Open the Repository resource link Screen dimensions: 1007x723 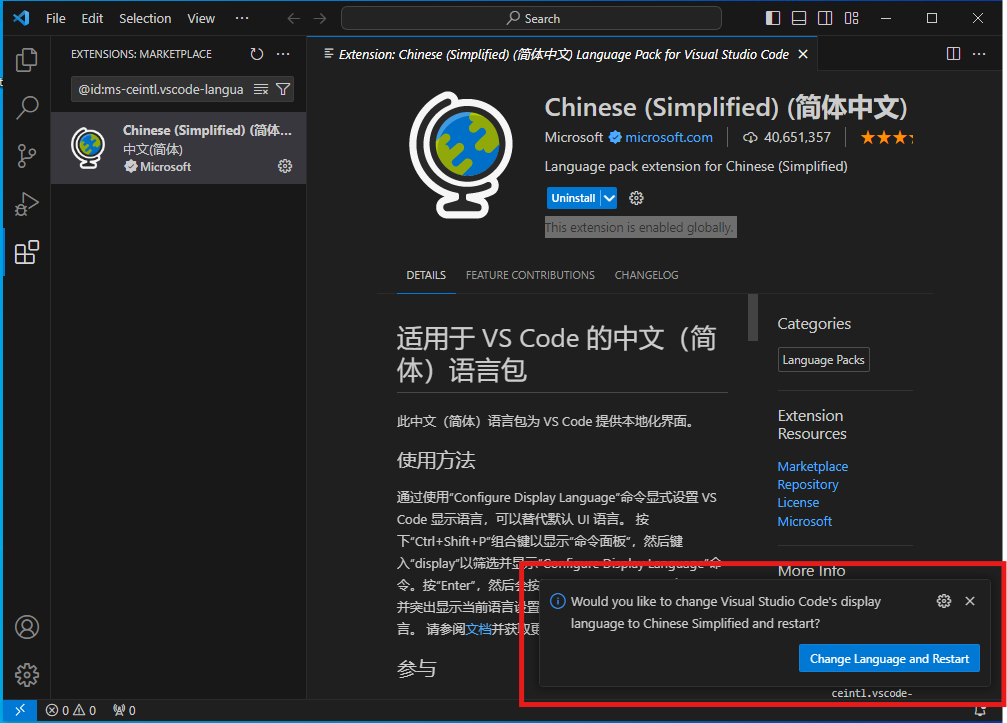coord(807,484)
